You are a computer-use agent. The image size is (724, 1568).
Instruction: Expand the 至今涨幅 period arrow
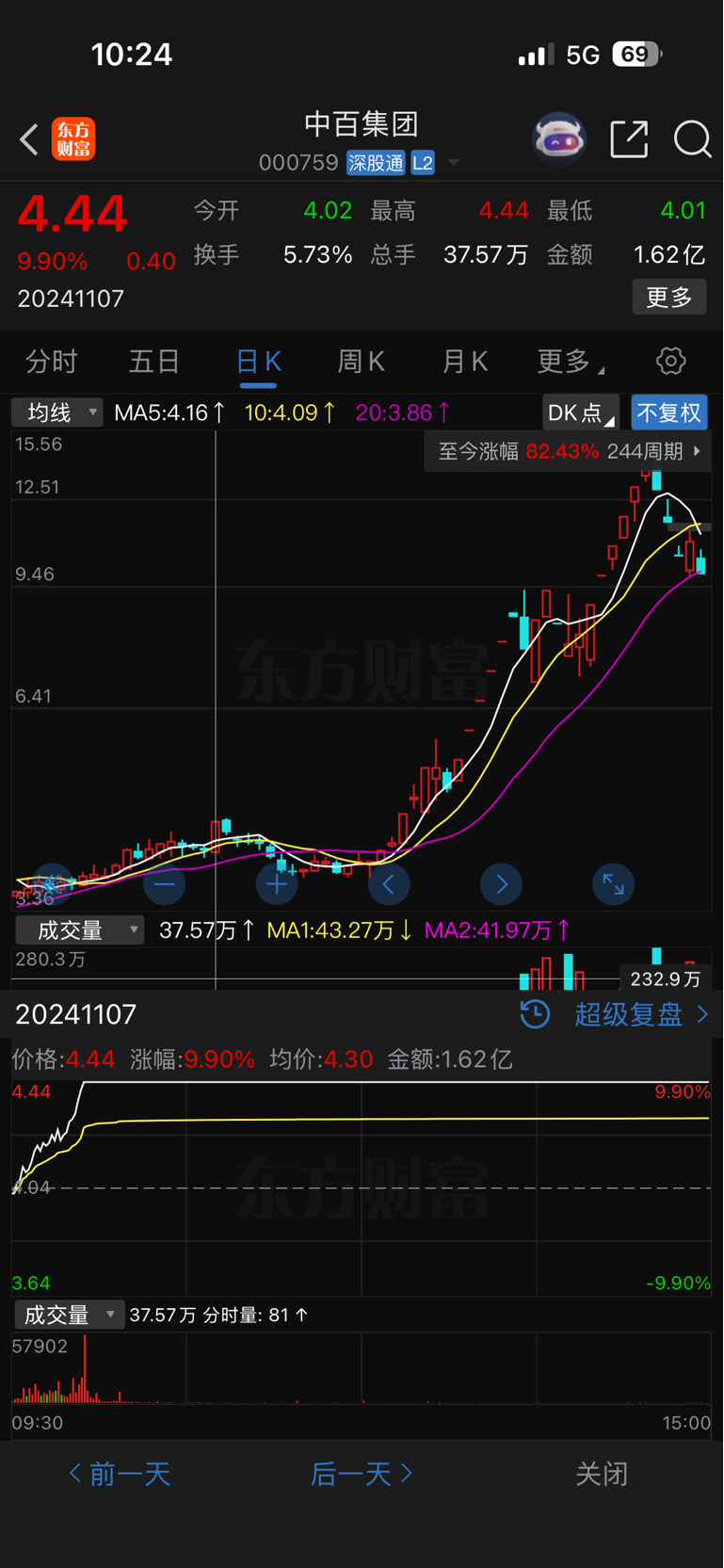click(697, 451)
